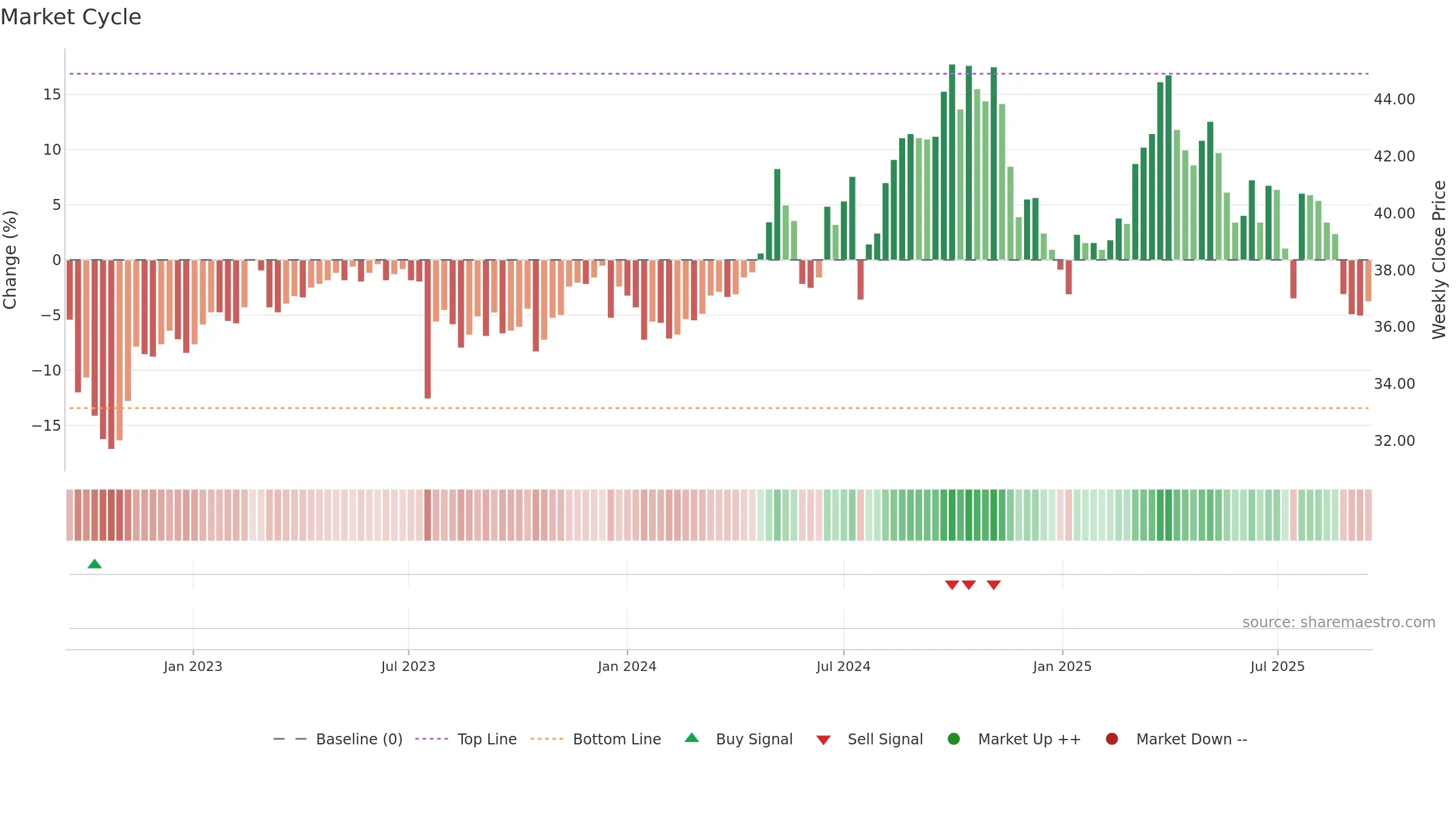Click the orange dotted legend line sample

[547, 739]
